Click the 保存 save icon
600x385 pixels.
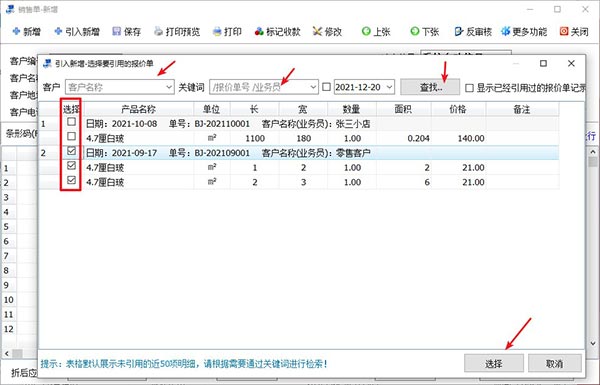117,31
